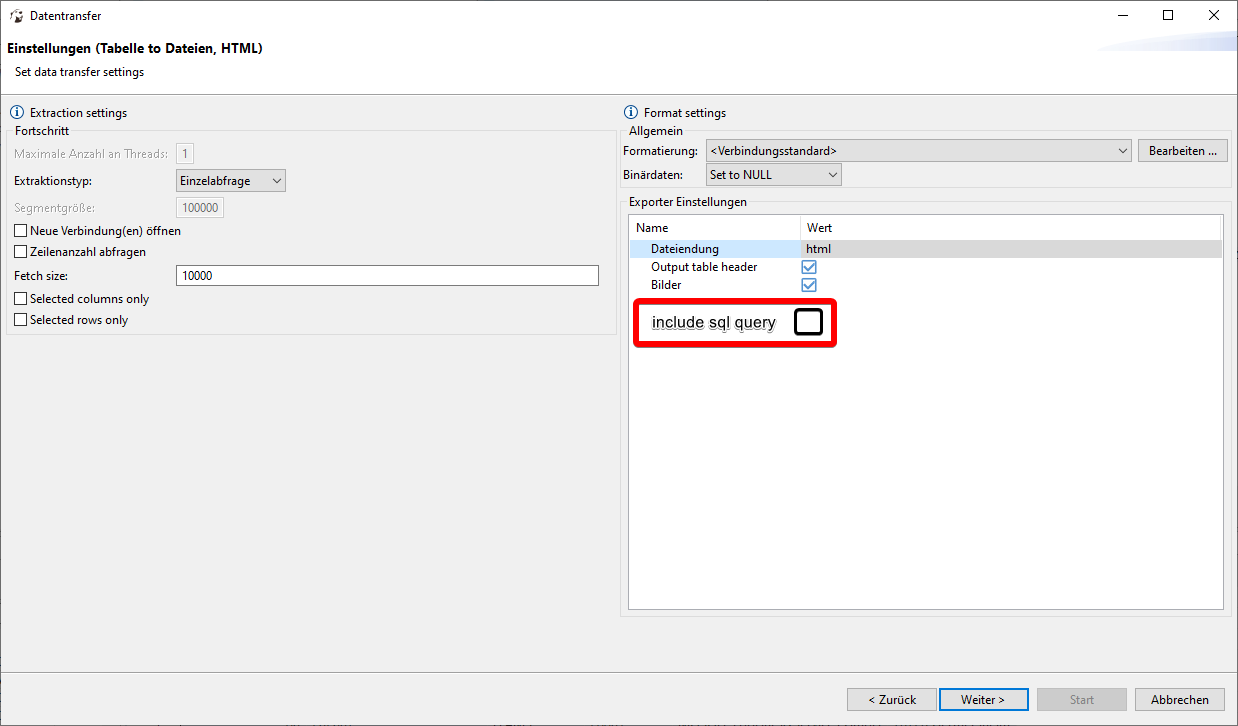Open the Extraktionstyp Einzelabfrage dropdown

[231, 181]
